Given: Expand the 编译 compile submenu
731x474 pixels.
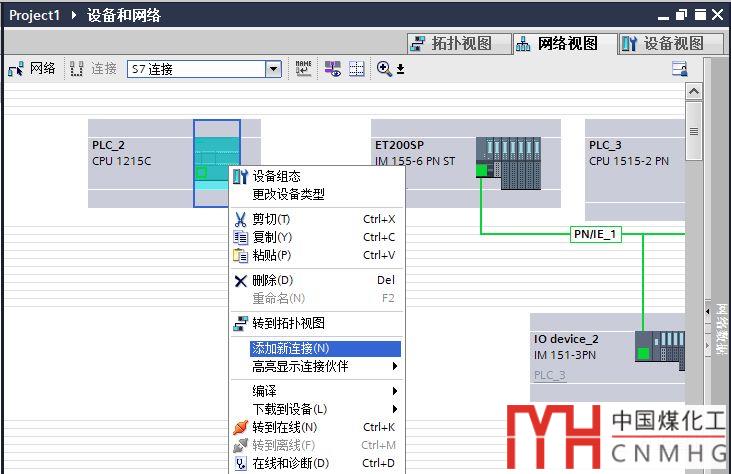Looking at the screenshot, I should click(317, 391).
